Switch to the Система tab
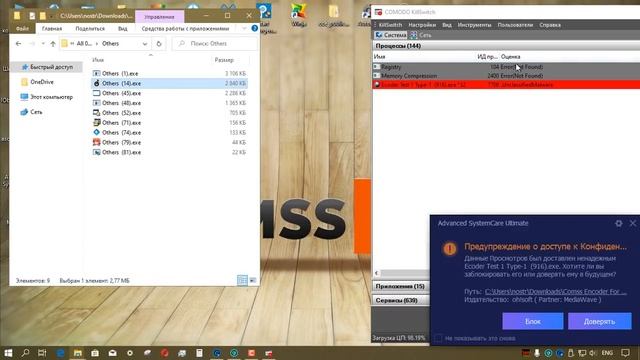The width and height of the screenshot is (640, 360). tap(391, 35)
